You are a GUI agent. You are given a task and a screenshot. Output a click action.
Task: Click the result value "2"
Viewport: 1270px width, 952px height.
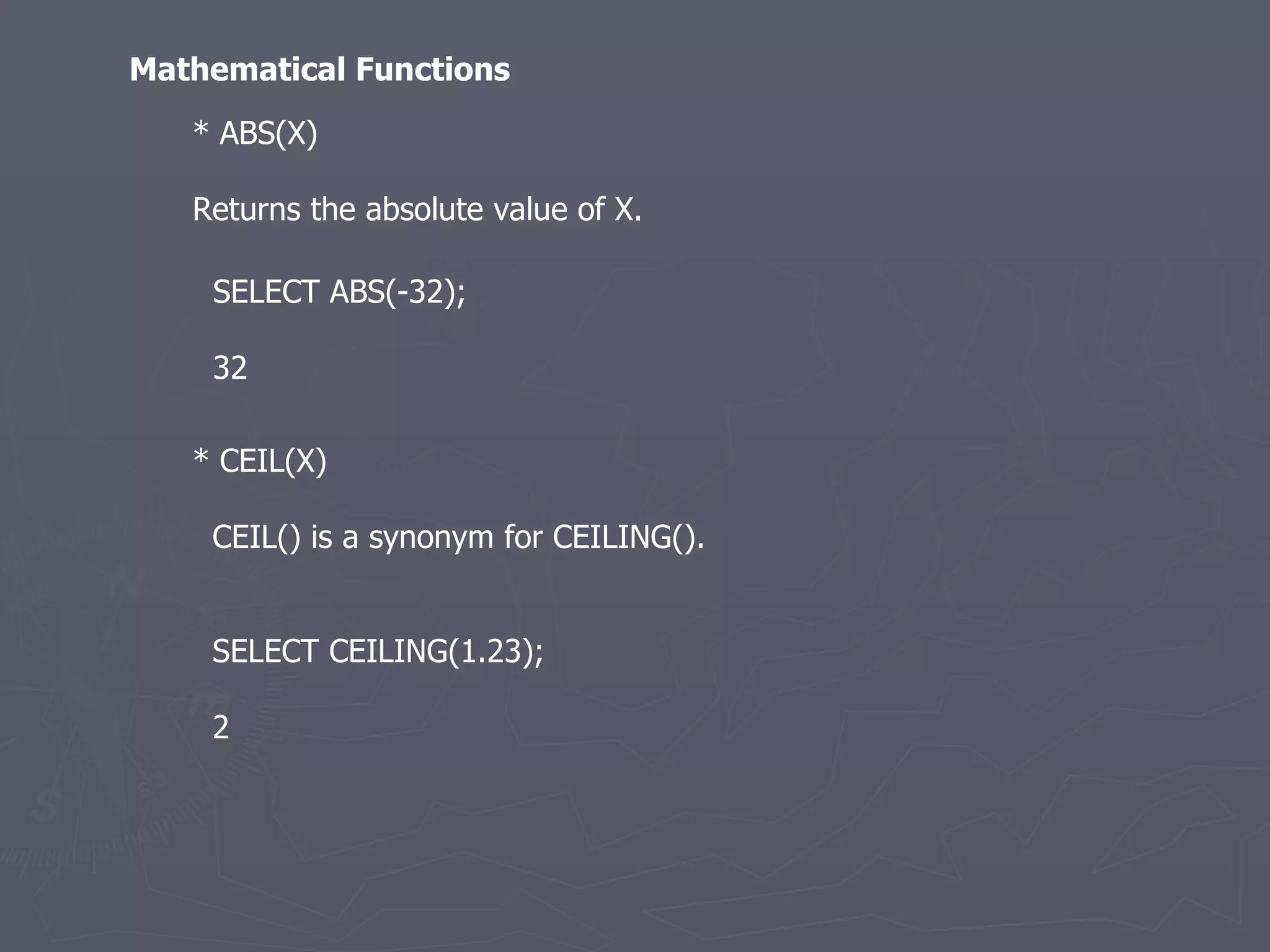(x=221, y=728)
